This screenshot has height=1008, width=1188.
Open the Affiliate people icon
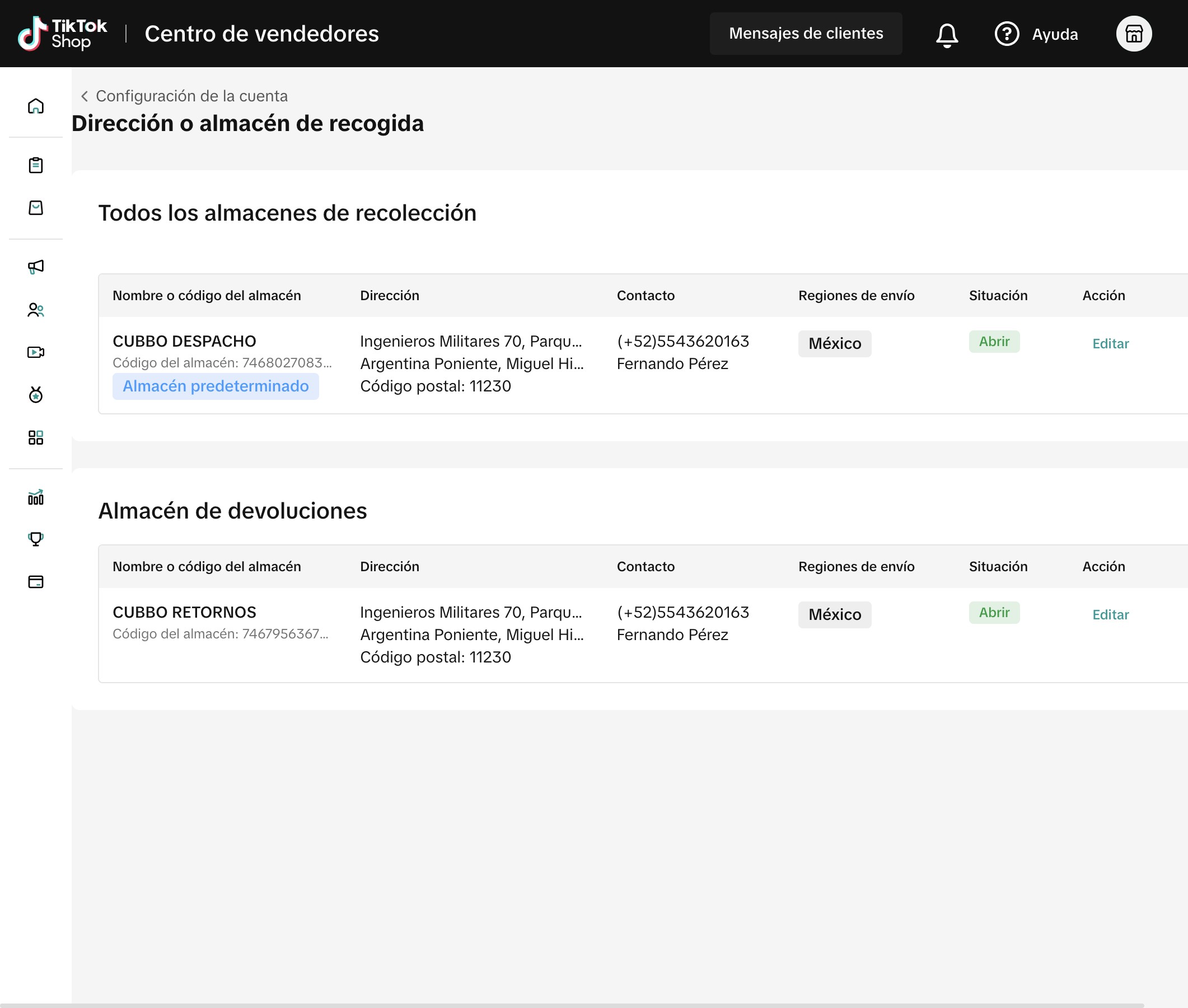(35, 310)
